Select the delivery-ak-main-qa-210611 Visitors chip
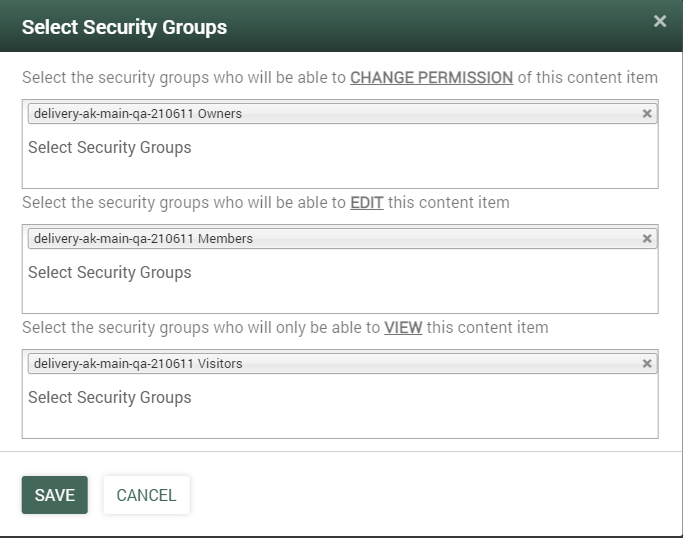Viewport: 683px width, 538px height. 138,364
